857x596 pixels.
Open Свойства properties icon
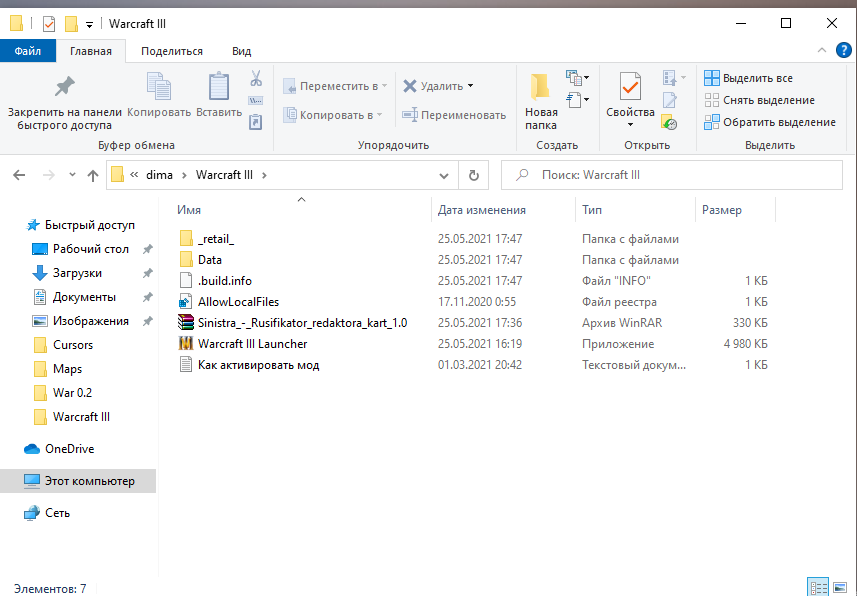click(630, 87)
